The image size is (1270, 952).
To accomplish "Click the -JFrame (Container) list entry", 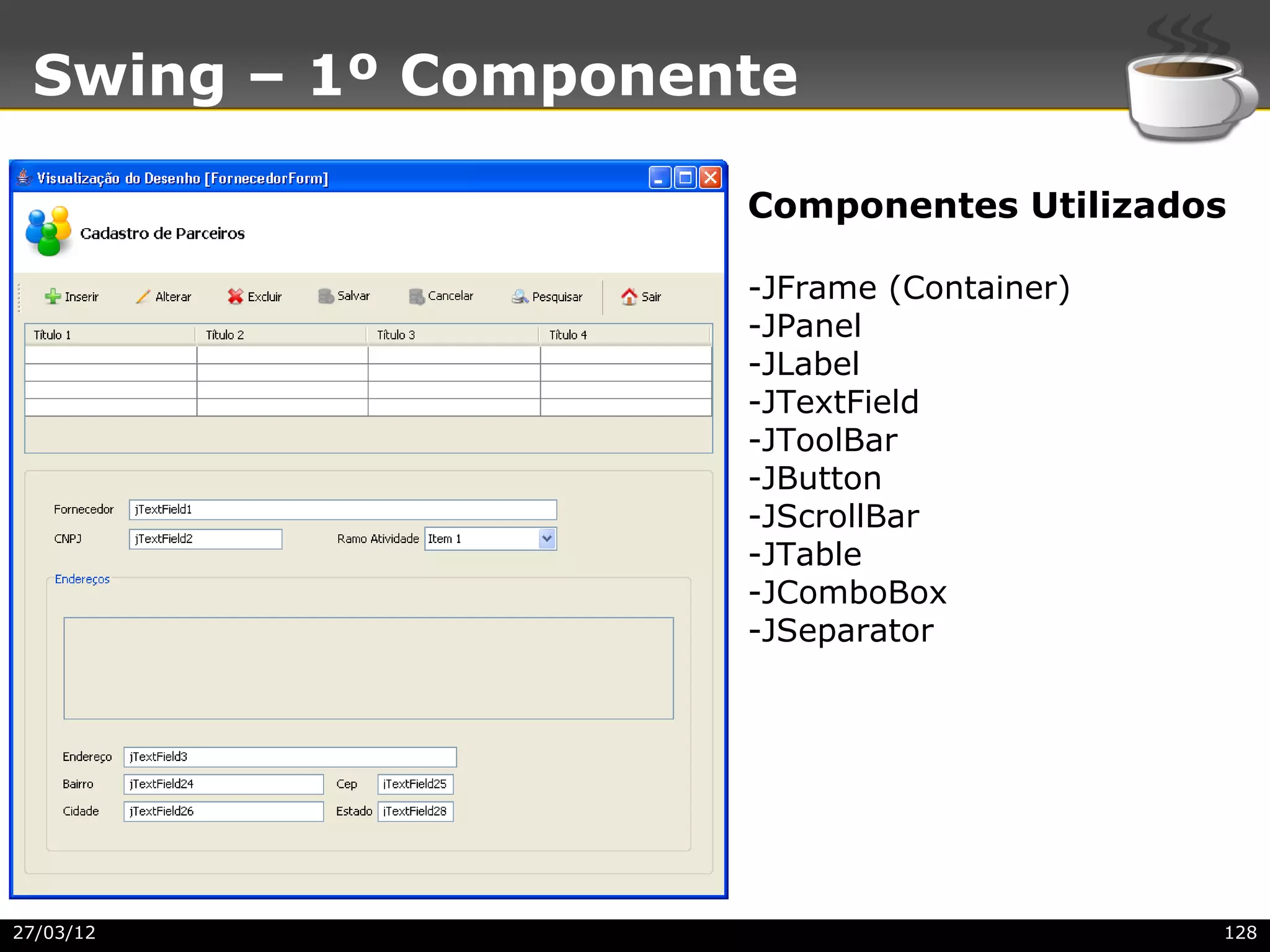I will click(x=909, y=288).
